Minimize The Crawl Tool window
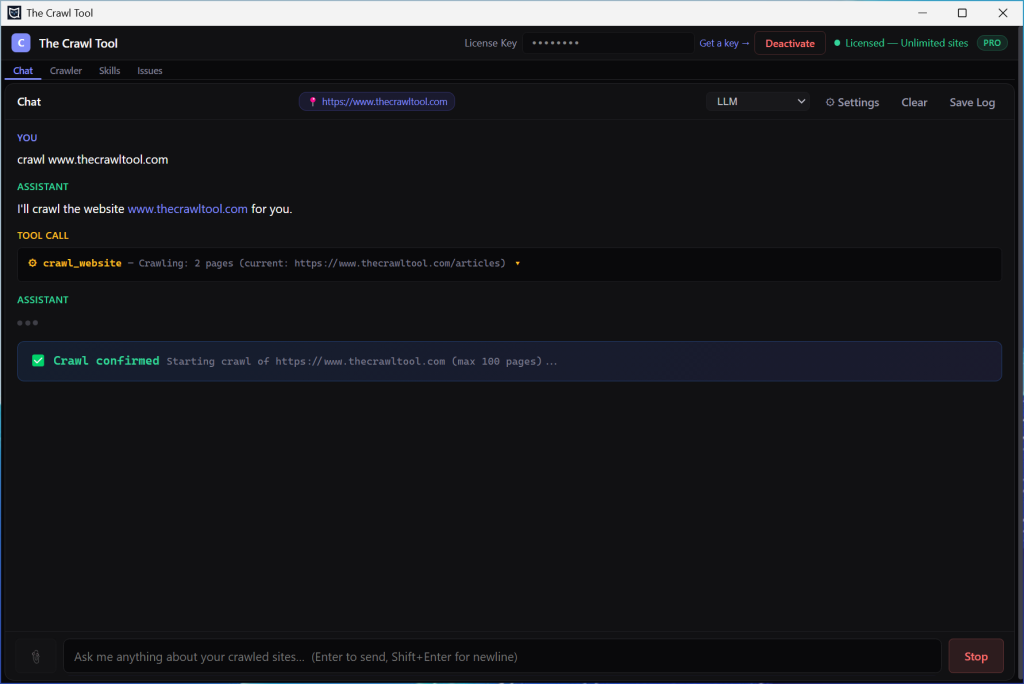Viewport: 1024px width, 684px height. [922, 12]
